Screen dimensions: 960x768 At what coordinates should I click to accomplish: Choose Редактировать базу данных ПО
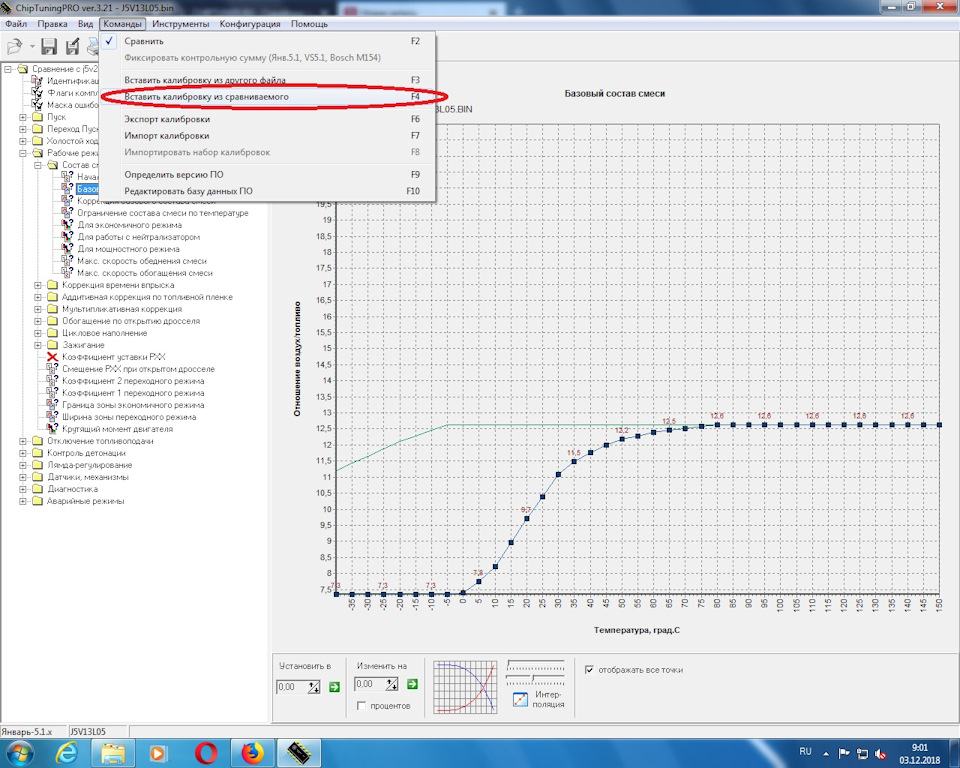[x=269, y=191]
